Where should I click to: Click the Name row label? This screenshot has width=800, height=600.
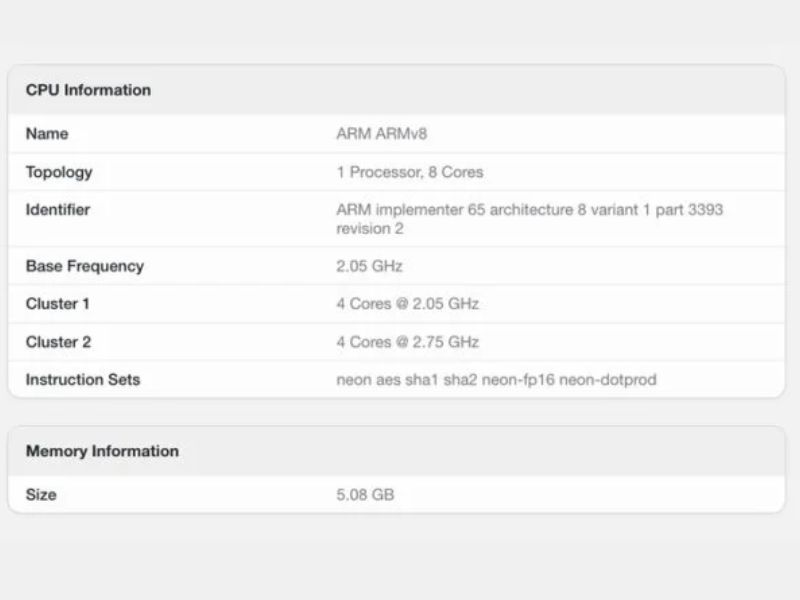49,133
